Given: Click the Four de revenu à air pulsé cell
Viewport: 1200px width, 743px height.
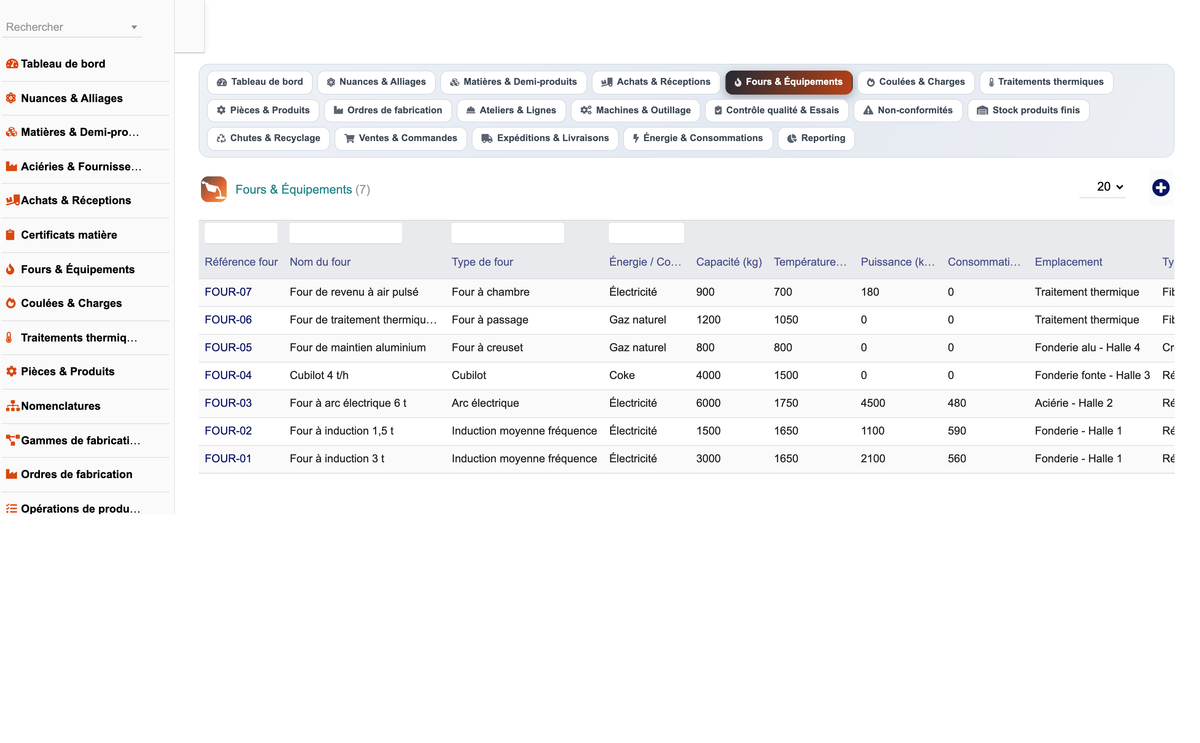Looking at the screenshot, I should tap(354, 292).
